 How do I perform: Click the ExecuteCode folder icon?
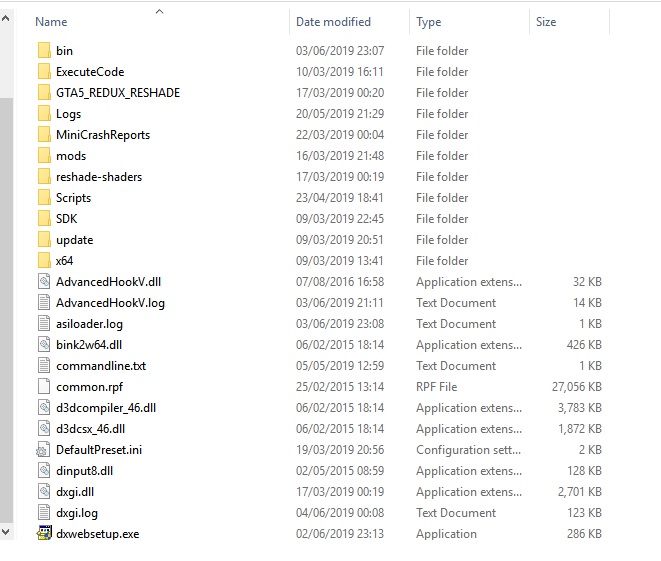pos(44,72)
